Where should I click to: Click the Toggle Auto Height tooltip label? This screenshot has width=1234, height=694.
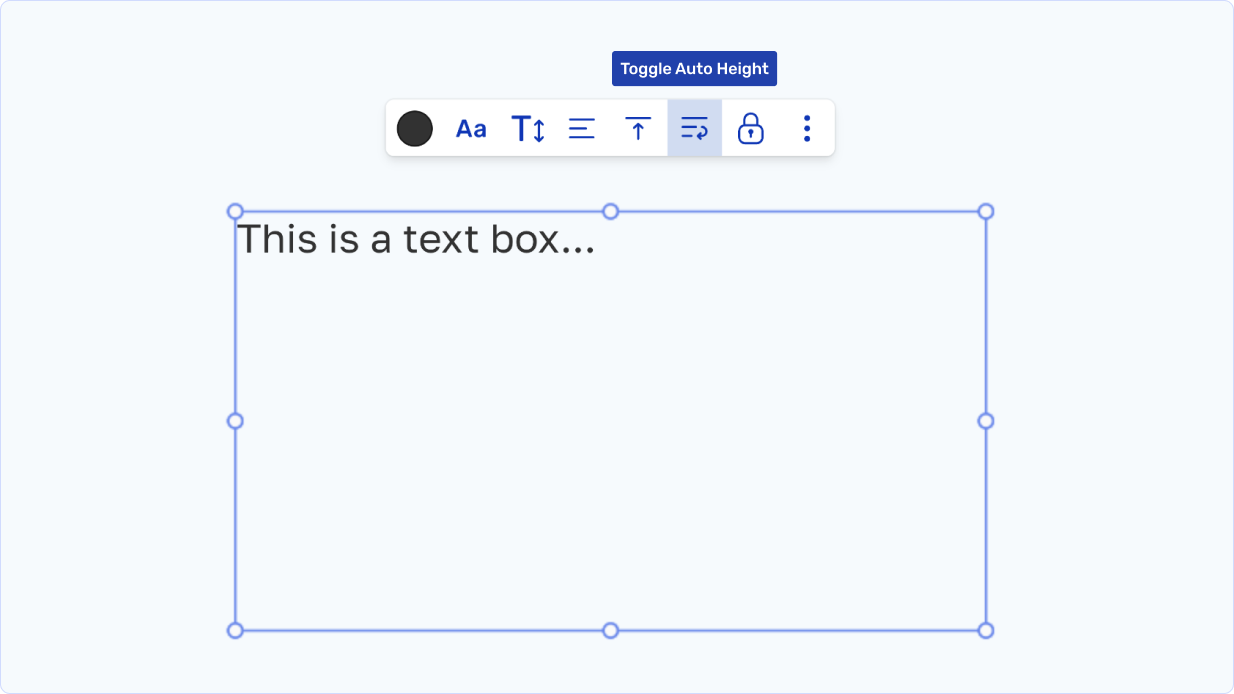(694, 69)
